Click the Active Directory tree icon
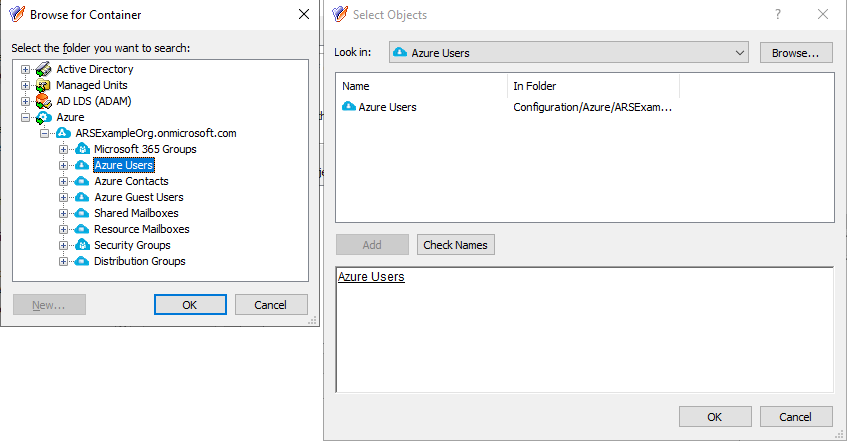The image size is (847, 441). [43, 69]
